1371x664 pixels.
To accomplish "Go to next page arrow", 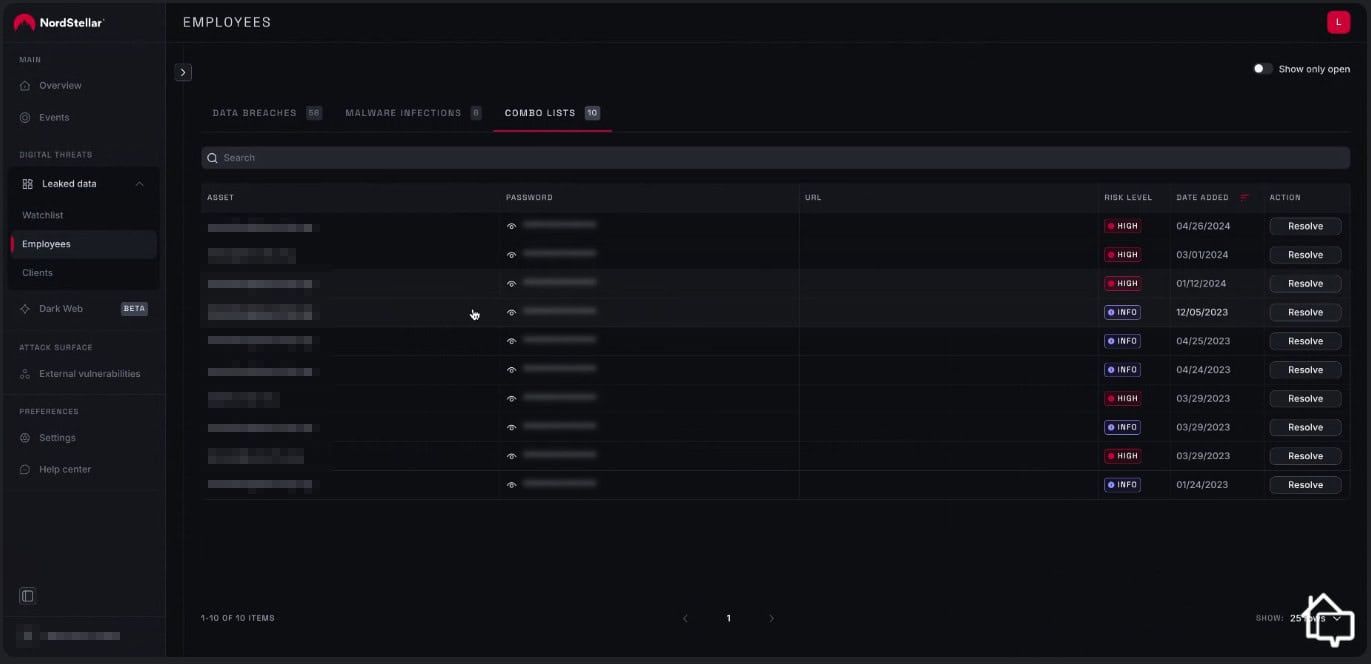I will click(x=771, y=619).
